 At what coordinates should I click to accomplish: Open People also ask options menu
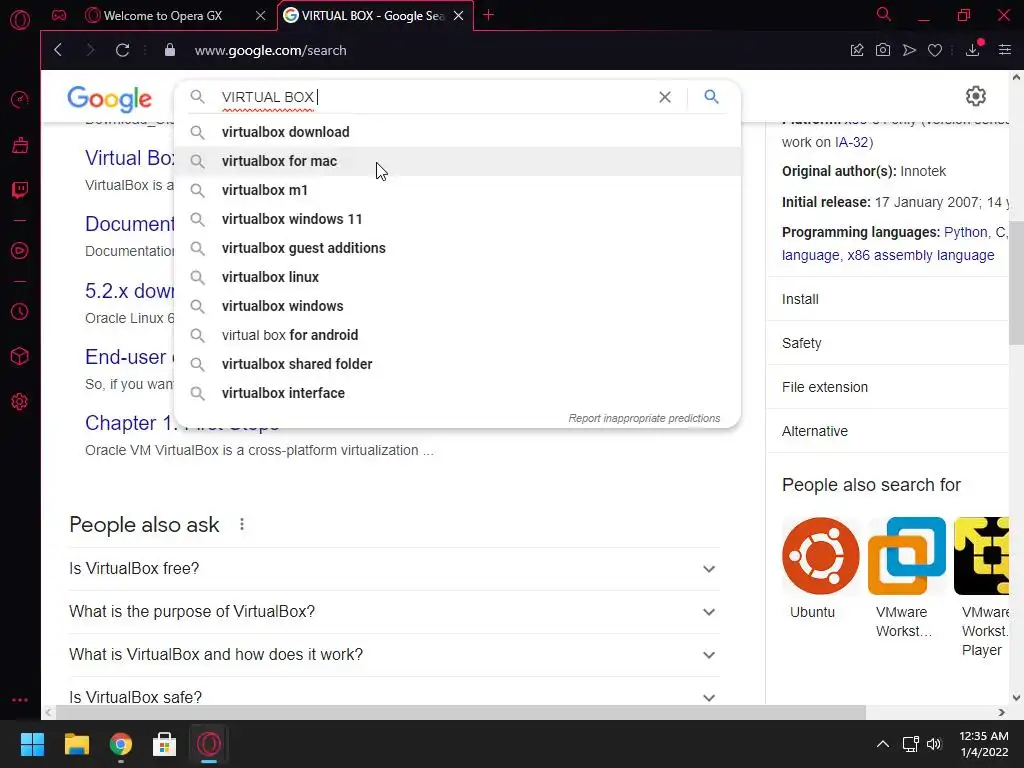242,524
